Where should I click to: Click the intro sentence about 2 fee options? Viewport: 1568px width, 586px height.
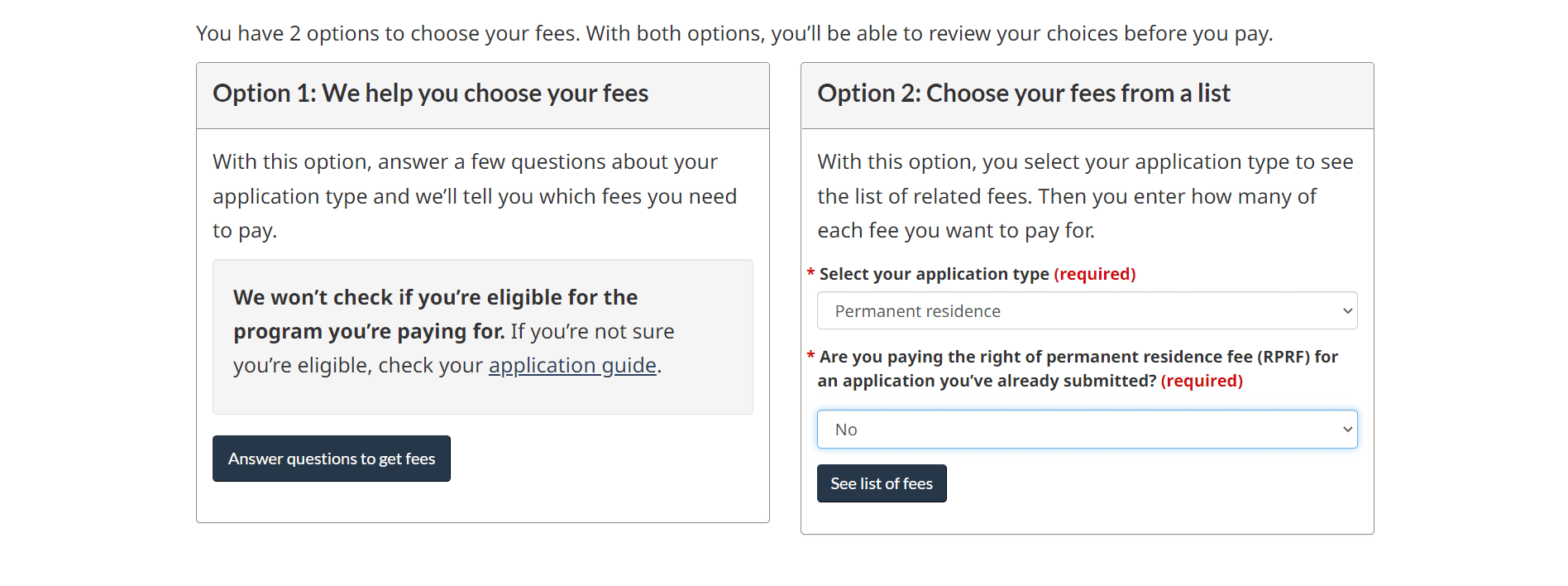pyautogui.click(x=734, y=33)
